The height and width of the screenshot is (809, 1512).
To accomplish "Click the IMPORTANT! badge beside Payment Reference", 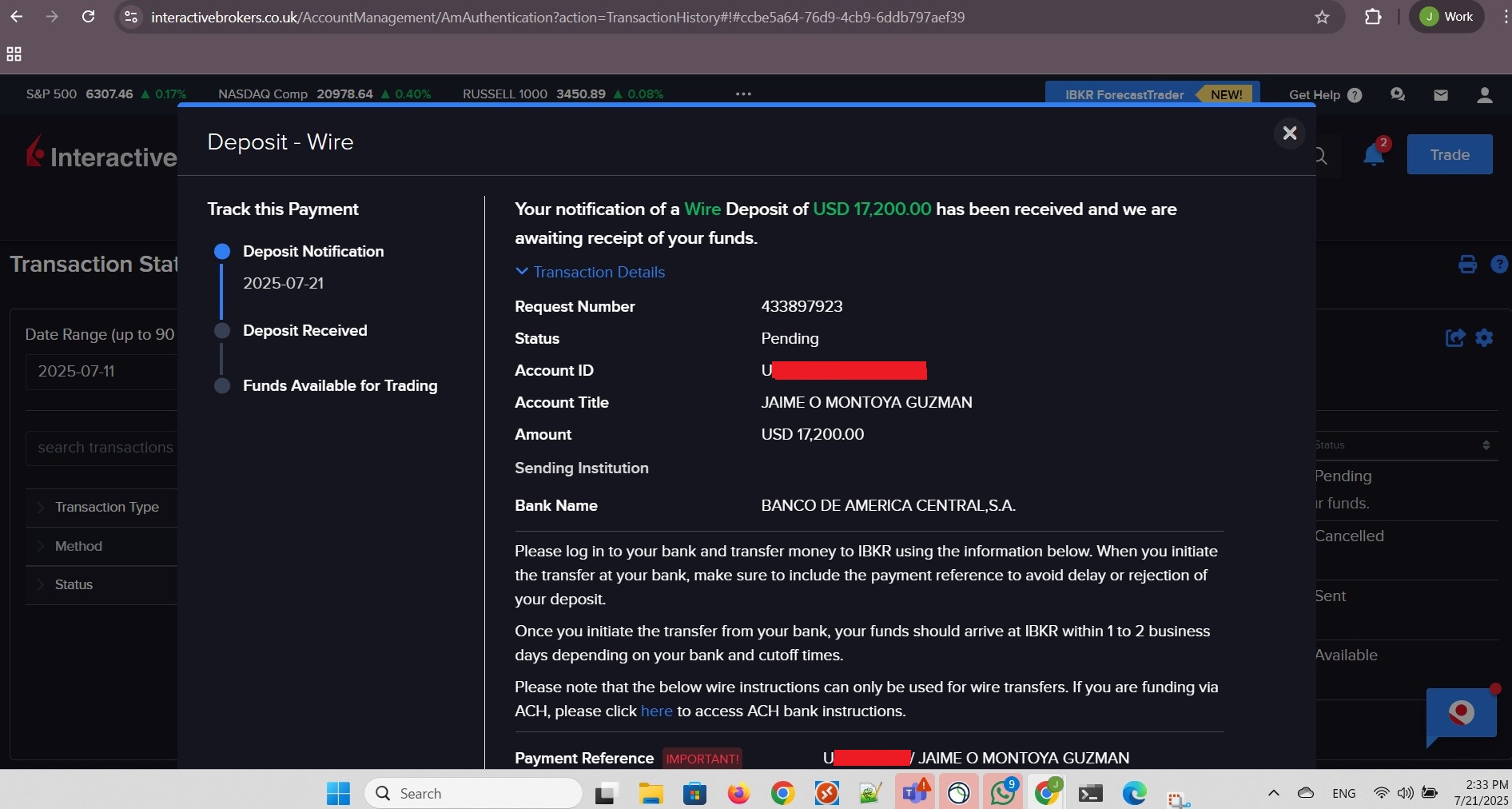I will pyautogui.click(x=702, y=759).
